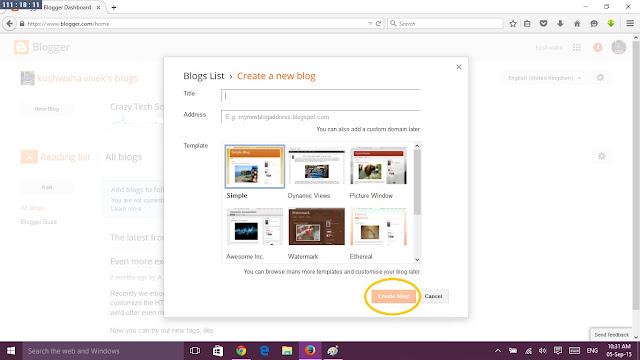Open the touch keyboard tray icon

tap(574, 351)
